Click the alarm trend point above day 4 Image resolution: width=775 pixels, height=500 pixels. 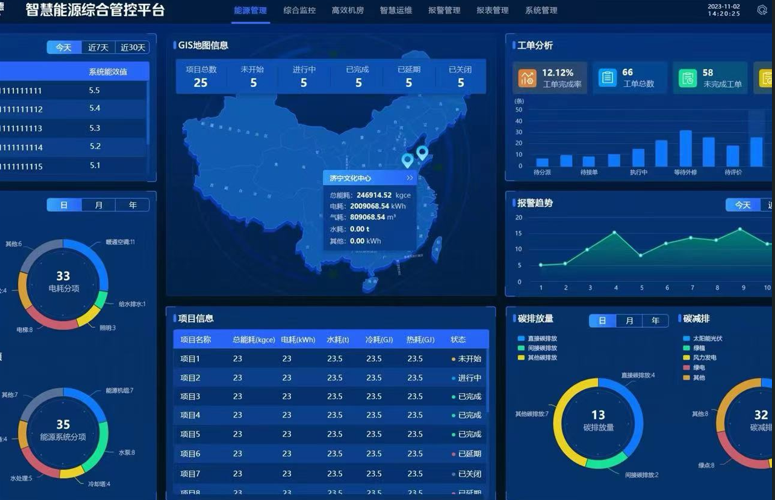(x=614, y=232)
